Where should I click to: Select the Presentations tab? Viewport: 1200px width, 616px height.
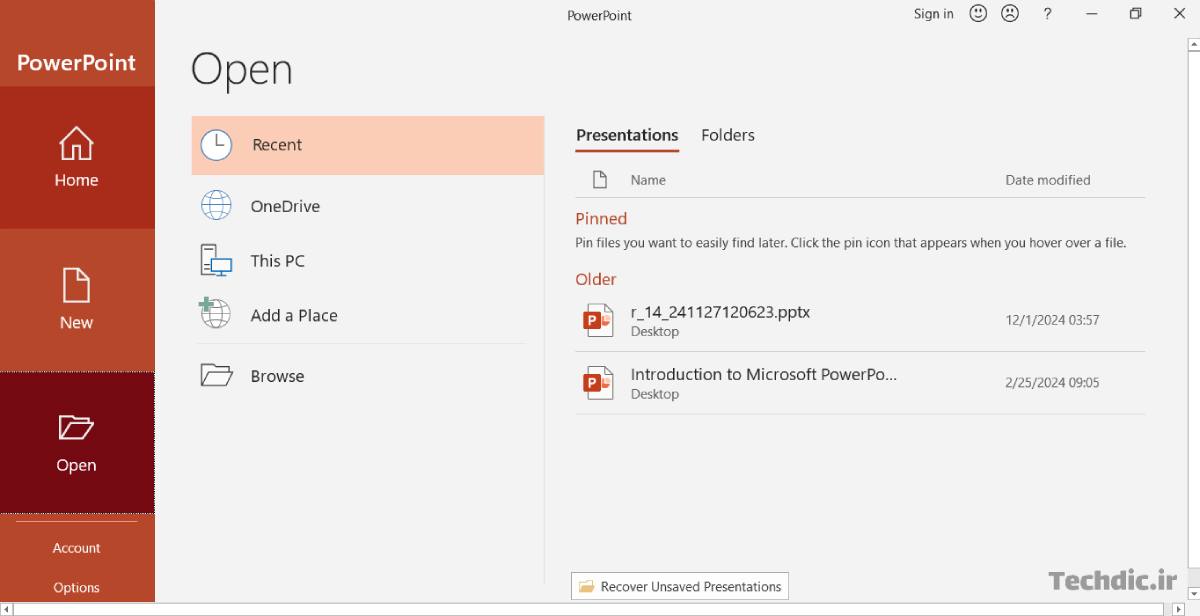[627, 135]
